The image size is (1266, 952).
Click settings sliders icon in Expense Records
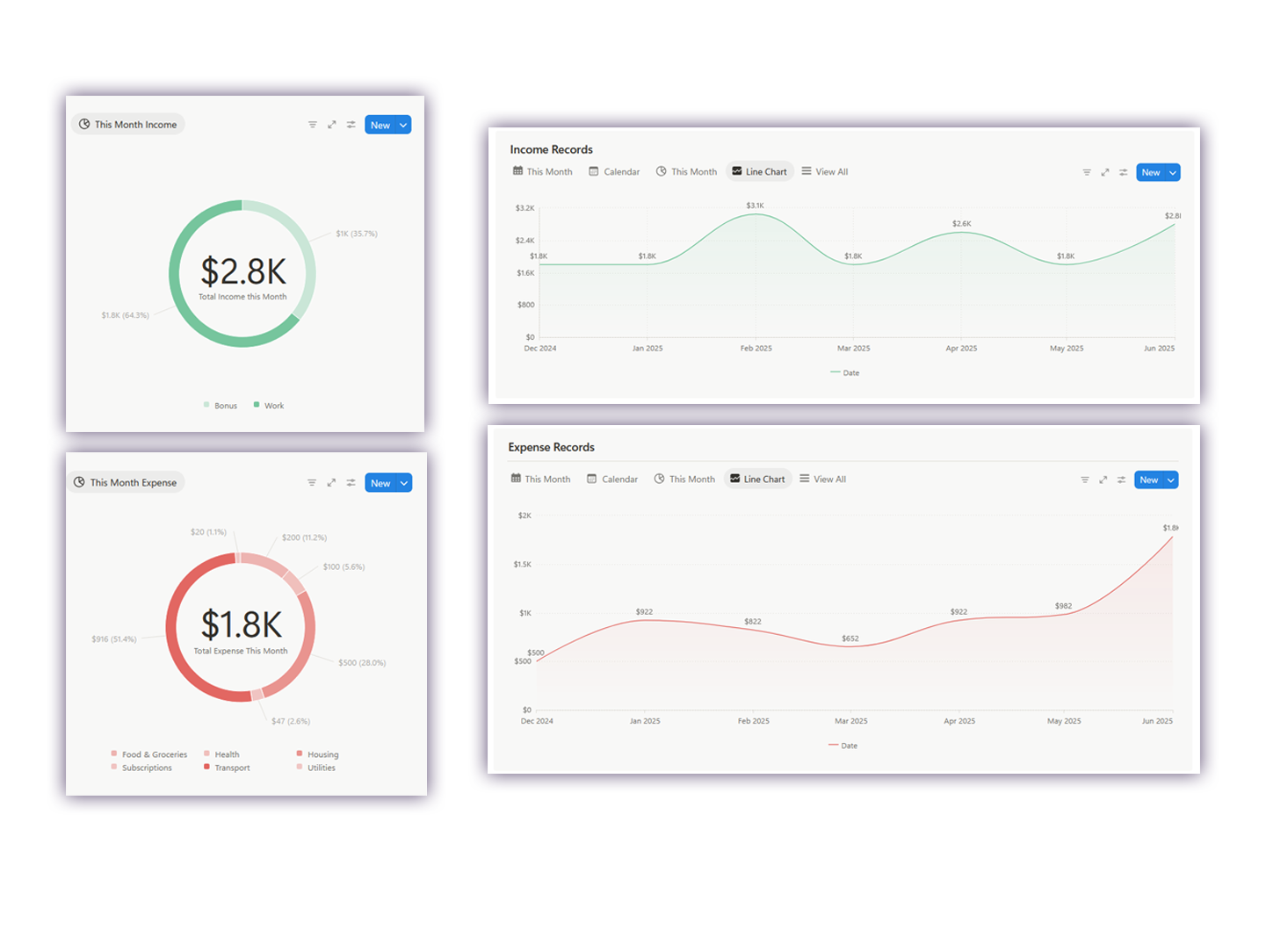point(1121,480)
